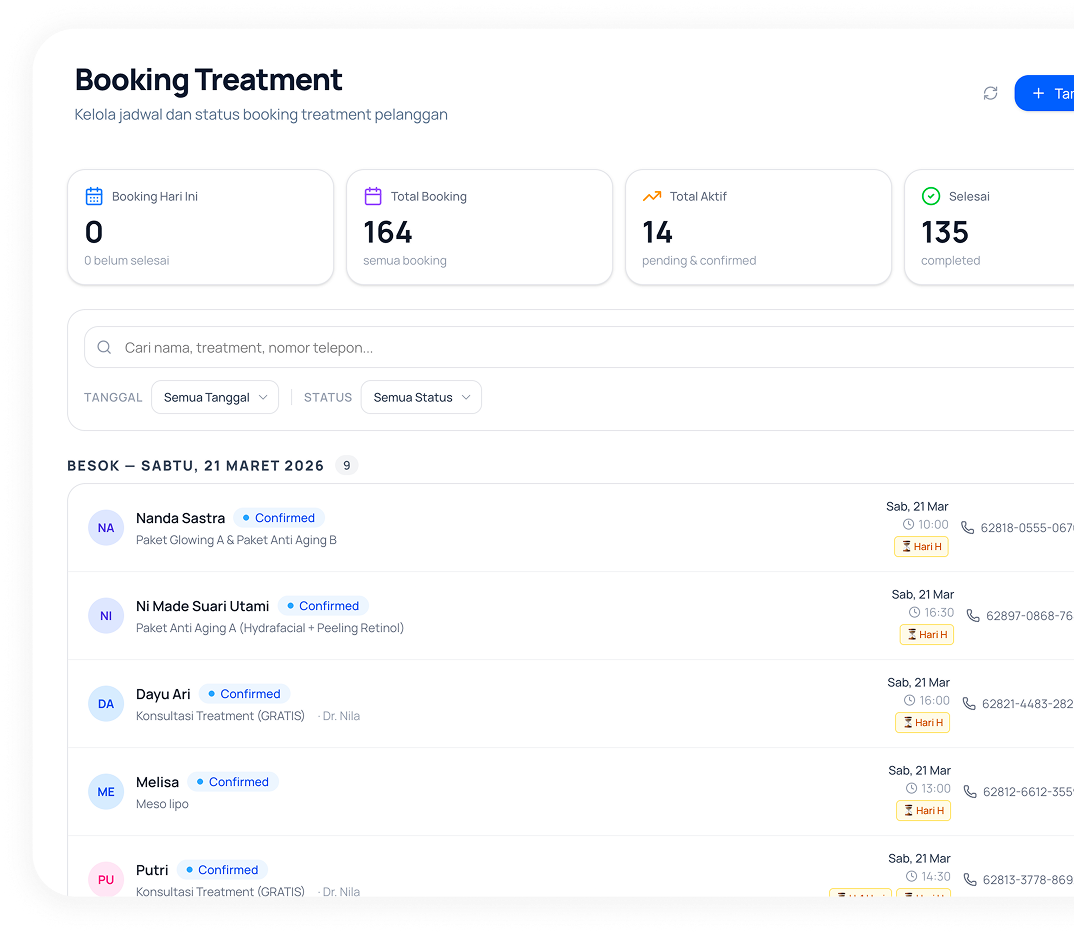The width and height of the screenshot is (1074, 934).
Task: Open the Semua Tanggal dropdown
Action: [215, 397]
